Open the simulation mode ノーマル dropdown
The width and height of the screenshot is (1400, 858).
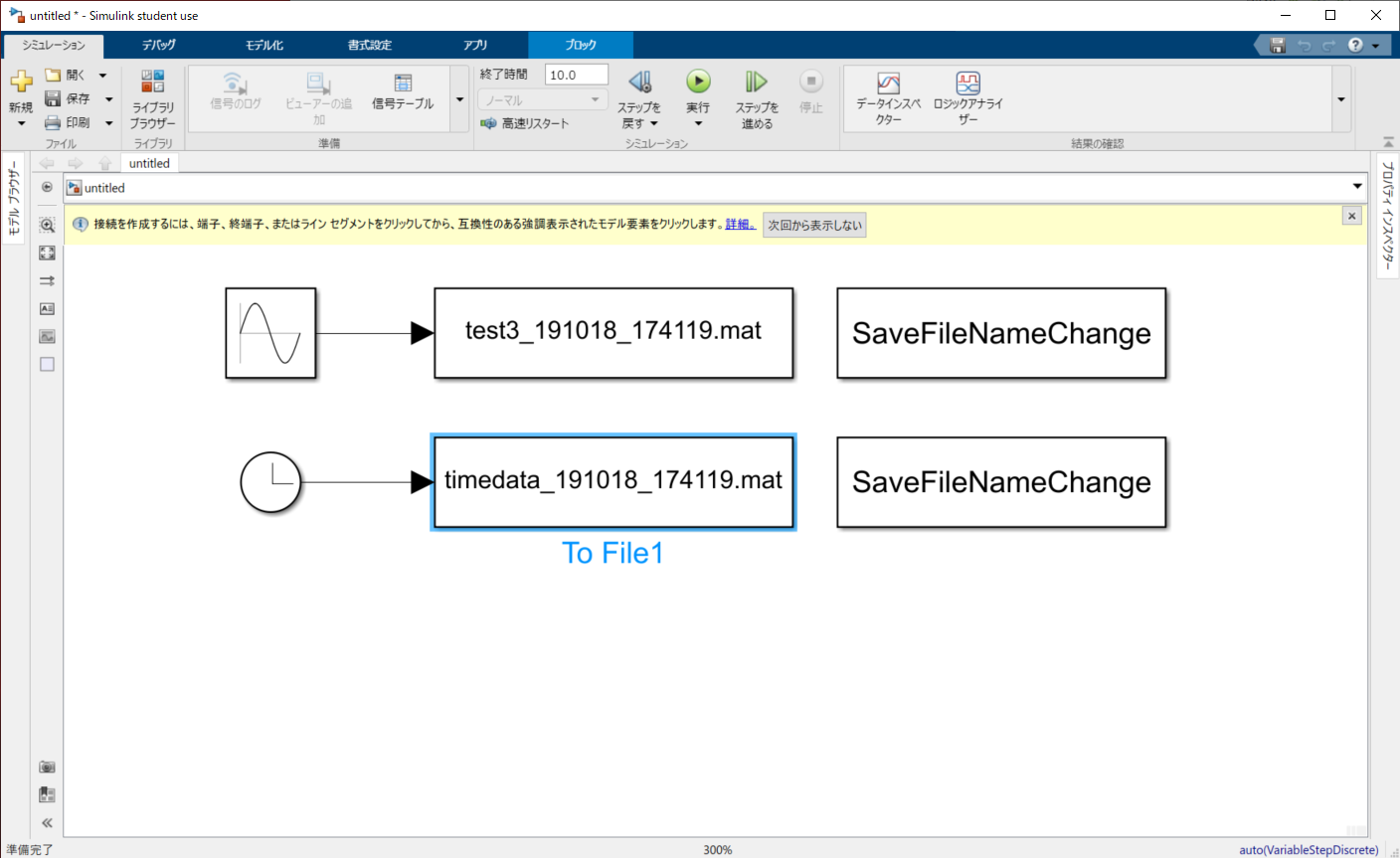pyautogui.click(x=542, y=100)
